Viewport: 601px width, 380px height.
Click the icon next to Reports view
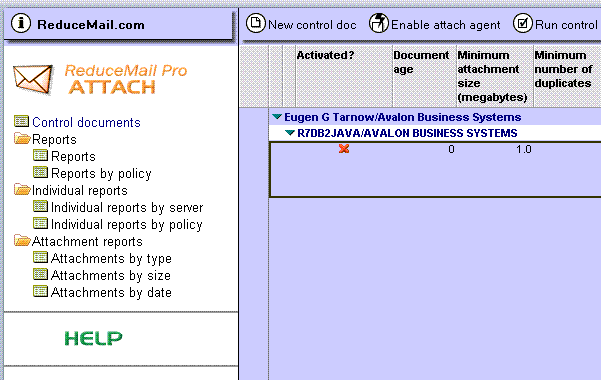click(40, 155)
